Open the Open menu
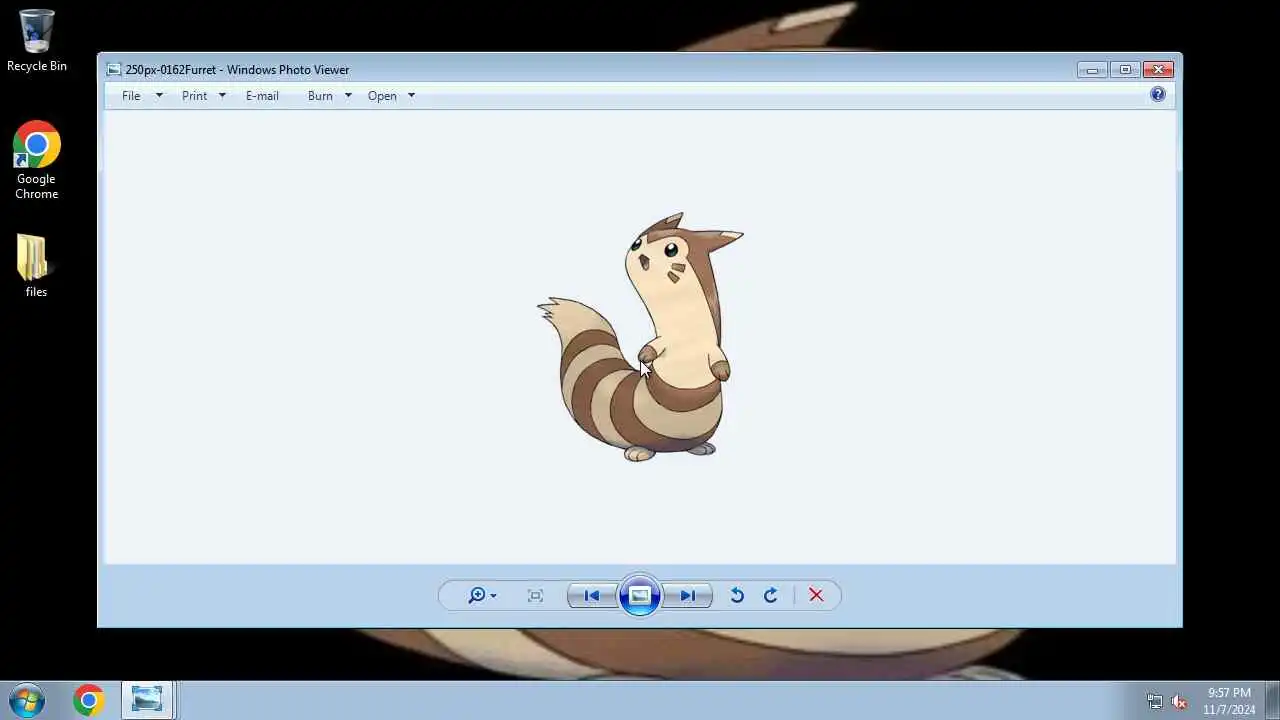Screen dimensions: 1280x720 (382, 96)
